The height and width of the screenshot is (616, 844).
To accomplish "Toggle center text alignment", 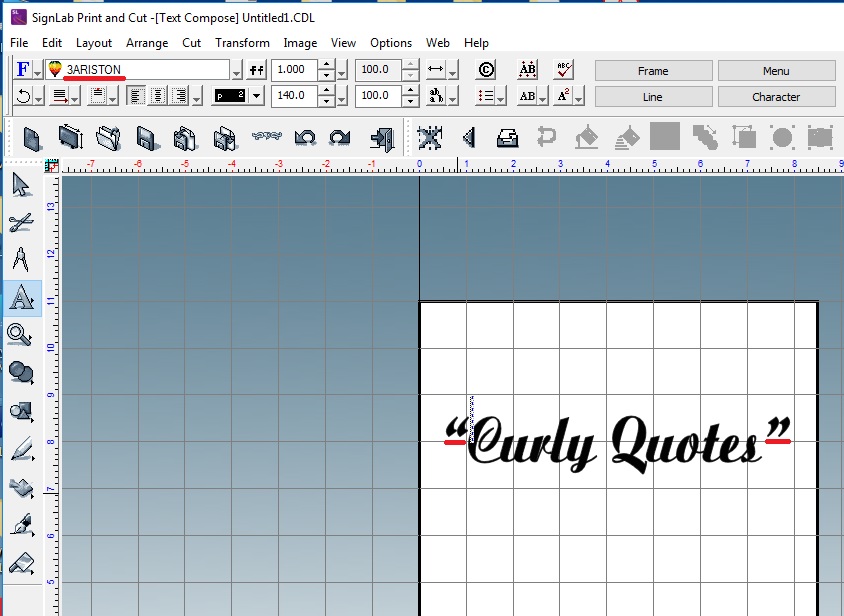I will point(158,96).
